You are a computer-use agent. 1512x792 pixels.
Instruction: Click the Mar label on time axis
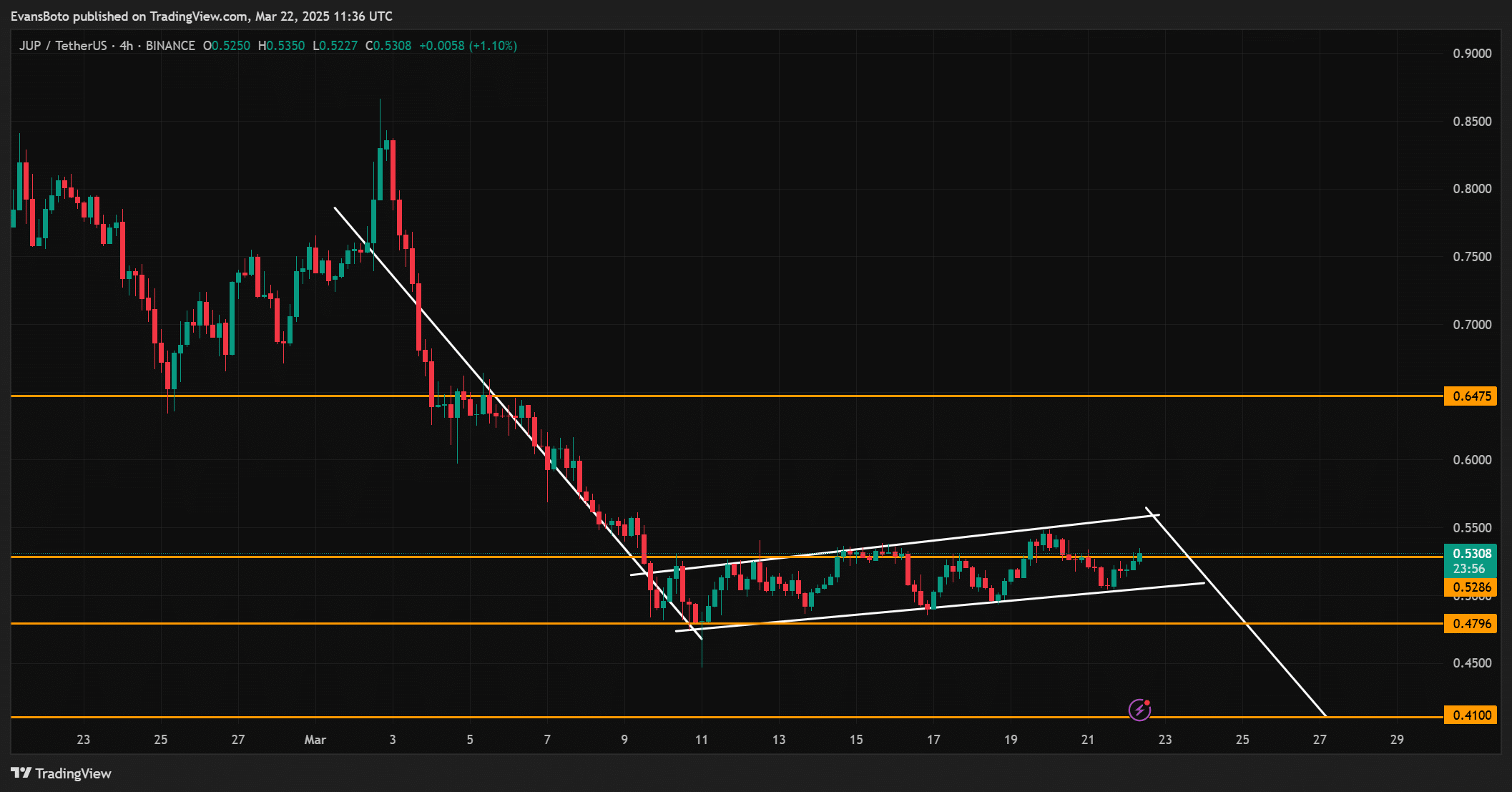click(315, 740)
